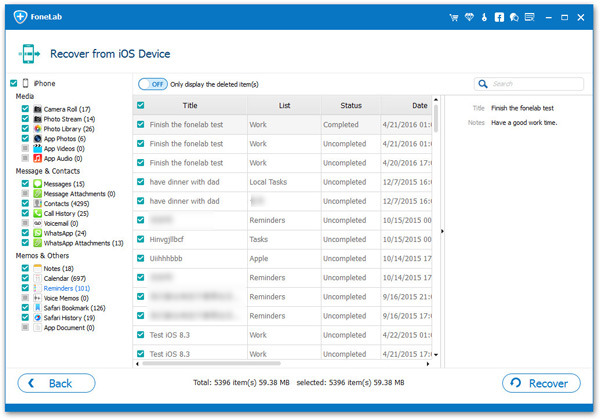Toggle the iPhone device checkbox
Screen dimensions: 600x419
click(14, 83)
